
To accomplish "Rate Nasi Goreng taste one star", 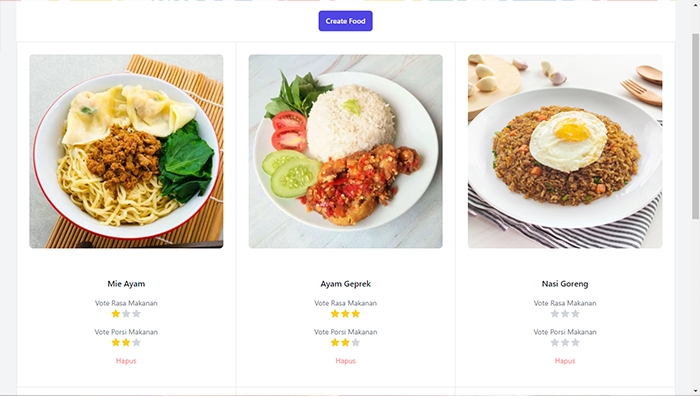I will (x=554, y=314).
